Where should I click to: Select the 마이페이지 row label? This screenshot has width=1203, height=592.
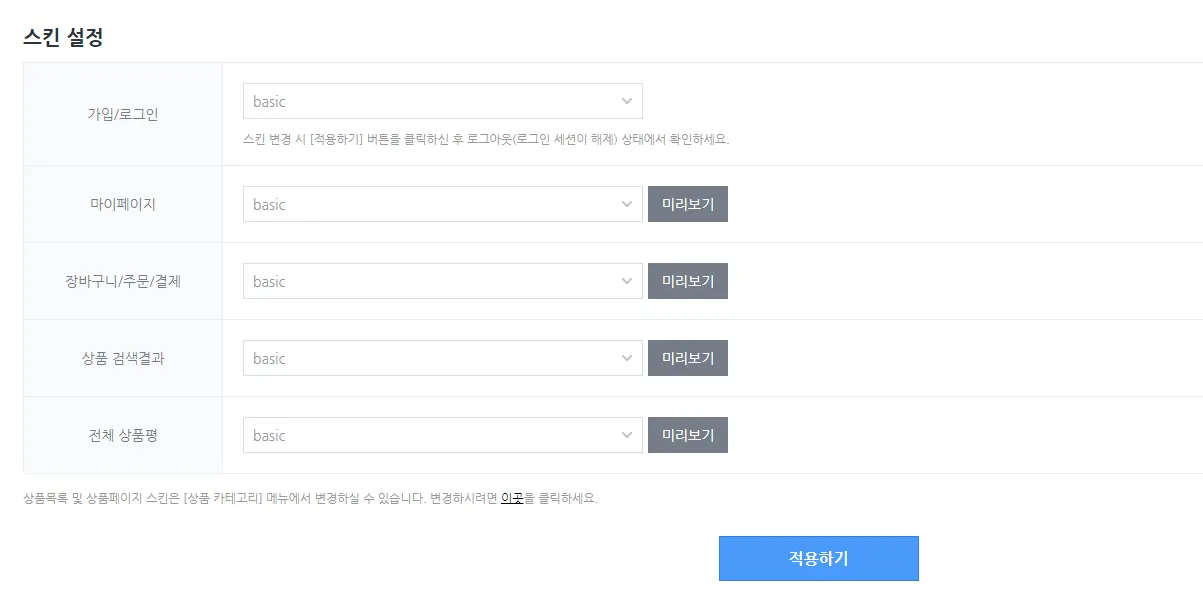[123, 204]
